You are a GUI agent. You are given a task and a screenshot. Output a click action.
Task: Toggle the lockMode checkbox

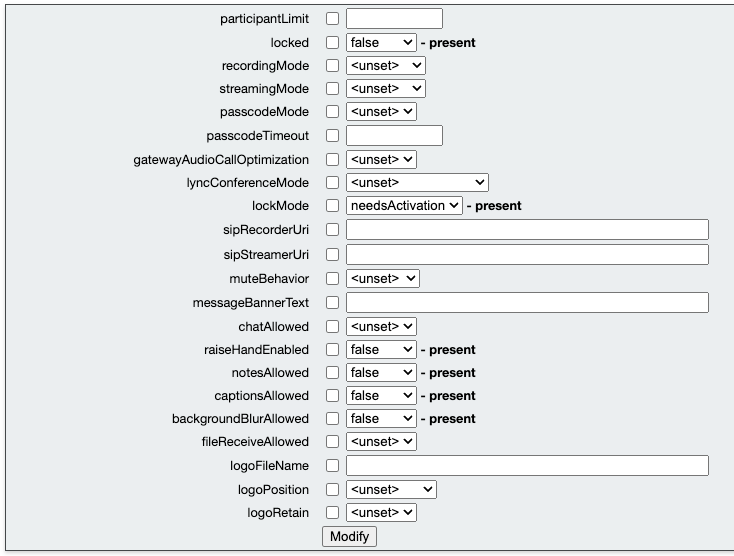click(332, 205)
